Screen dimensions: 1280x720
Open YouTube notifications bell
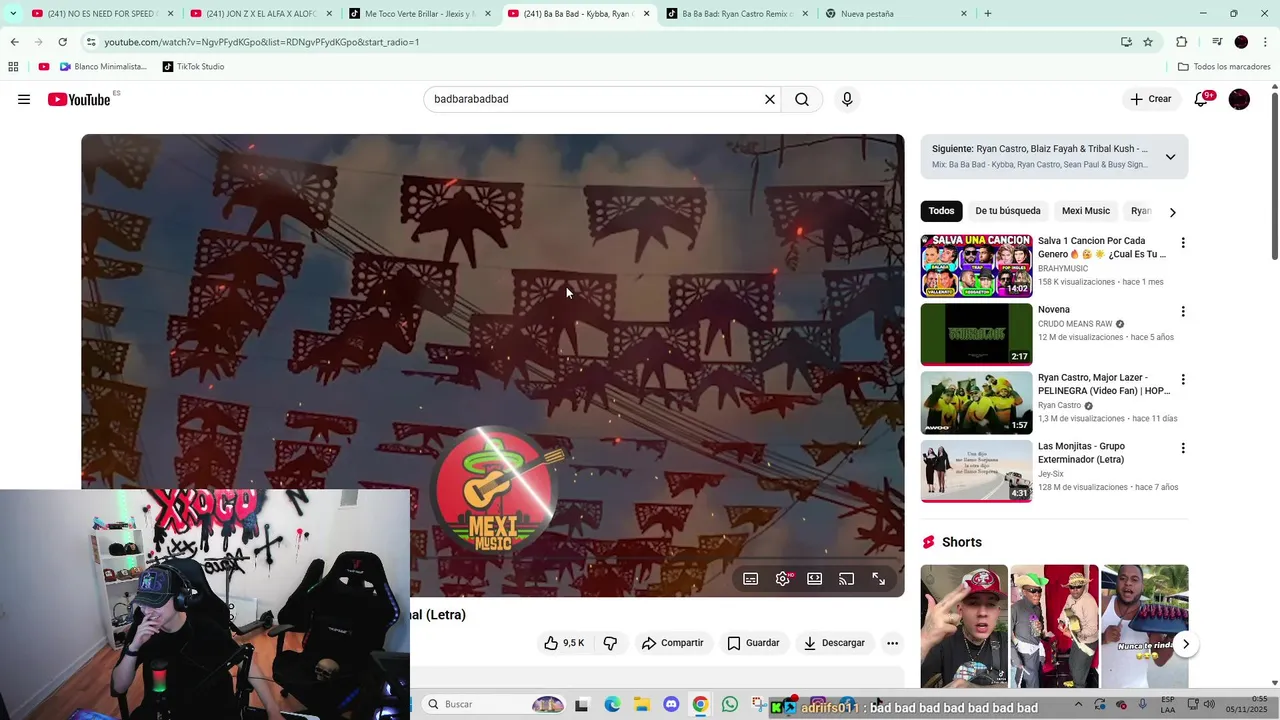pyautogui.click(x=1202, y=99)
